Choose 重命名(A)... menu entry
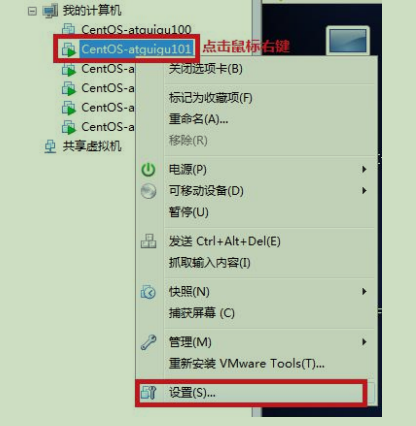 click(198, 119)
